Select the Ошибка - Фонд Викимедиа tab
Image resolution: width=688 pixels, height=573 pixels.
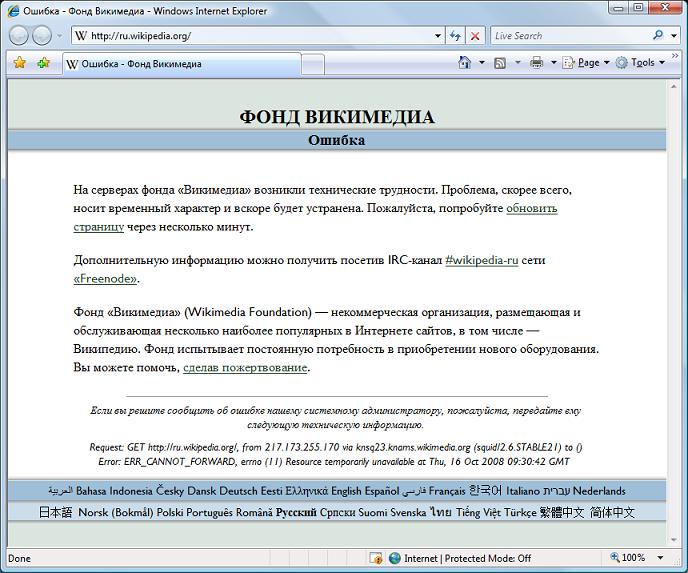(x=182, y=64)
